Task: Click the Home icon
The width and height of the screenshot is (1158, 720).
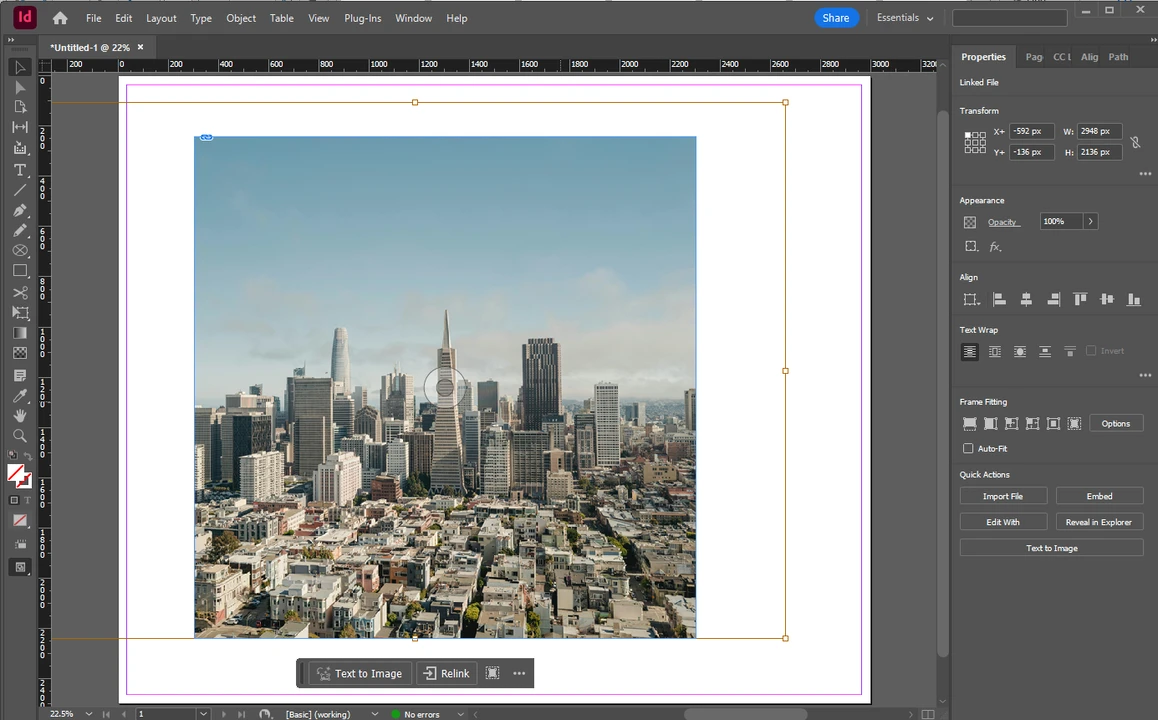Action: [x=60, y=18]
